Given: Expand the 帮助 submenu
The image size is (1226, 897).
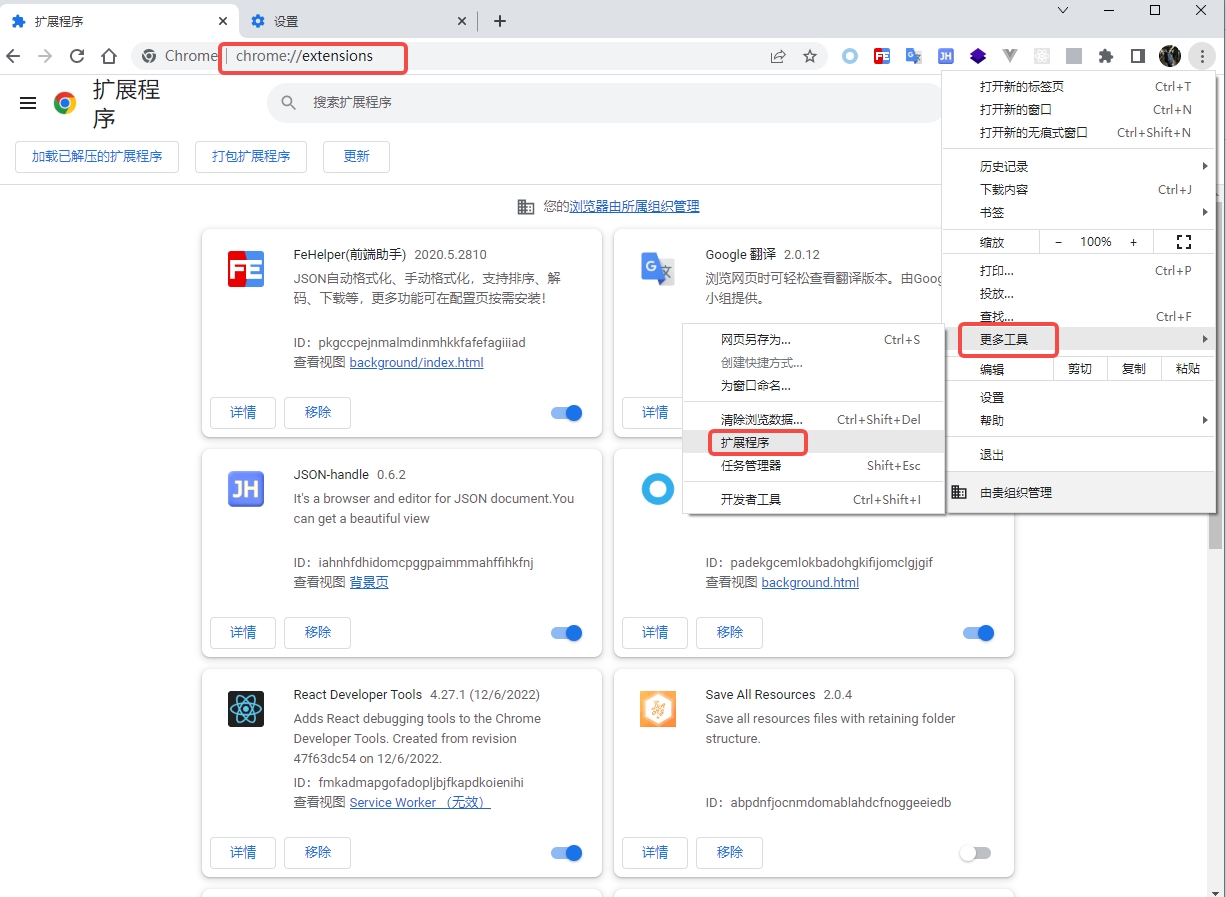Looking at the screenshot, I should (1079, 421).
